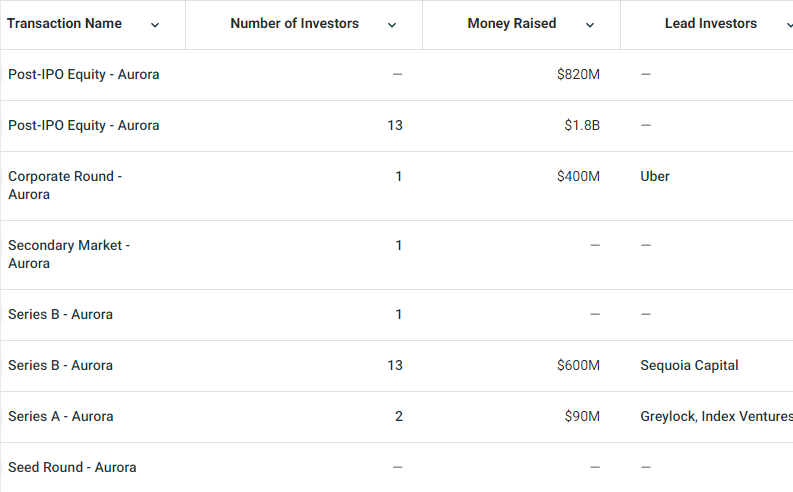Open Seed Round - Aurora transaction

click(x=72, y=467)
